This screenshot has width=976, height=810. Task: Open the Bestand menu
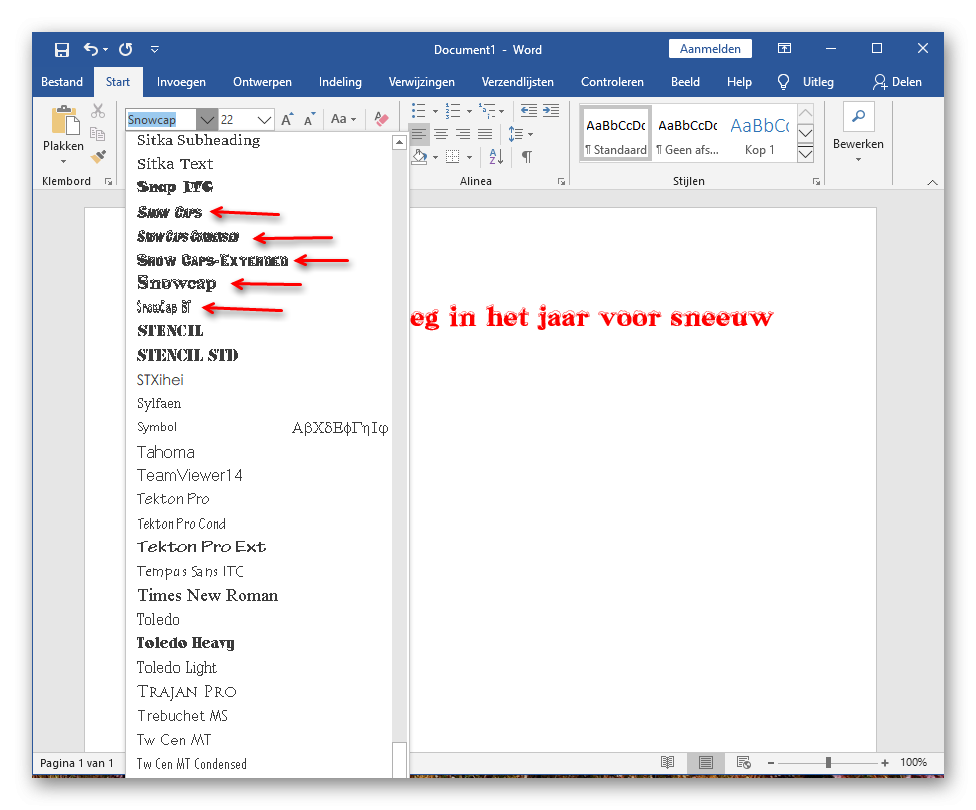click(x=62, y=82)
